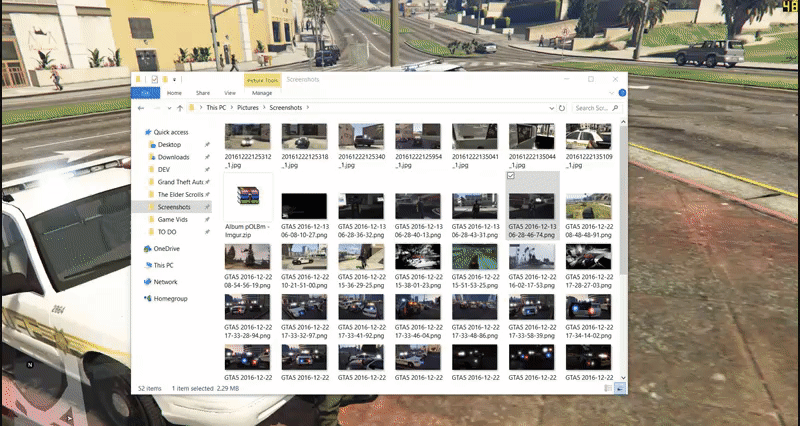
Task: Select GTA5 2016-12-22 17-33-28-94.png thumbnail
Action: pyautogui.click(x=248, y=307)
